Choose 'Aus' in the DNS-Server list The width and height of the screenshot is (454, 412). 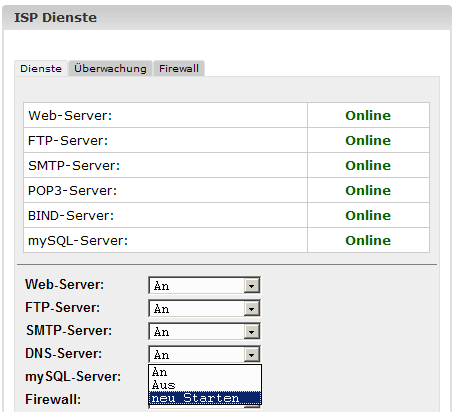[205, 385]
